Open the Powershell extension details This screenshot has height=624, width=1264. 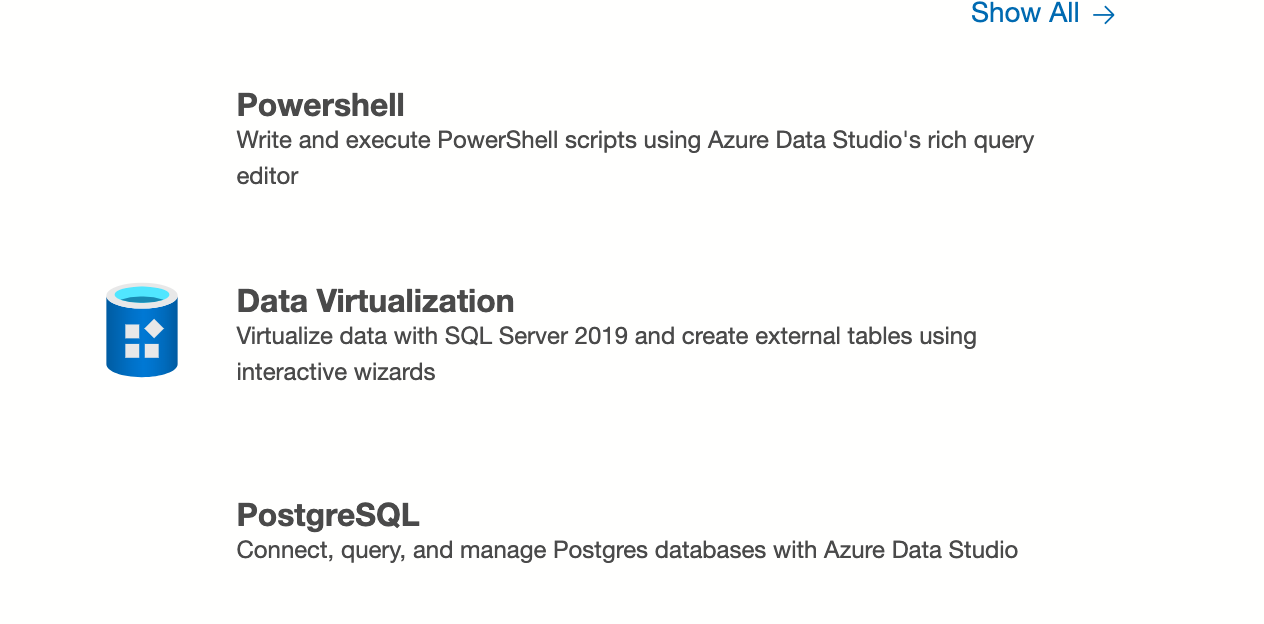coord(320,104)
